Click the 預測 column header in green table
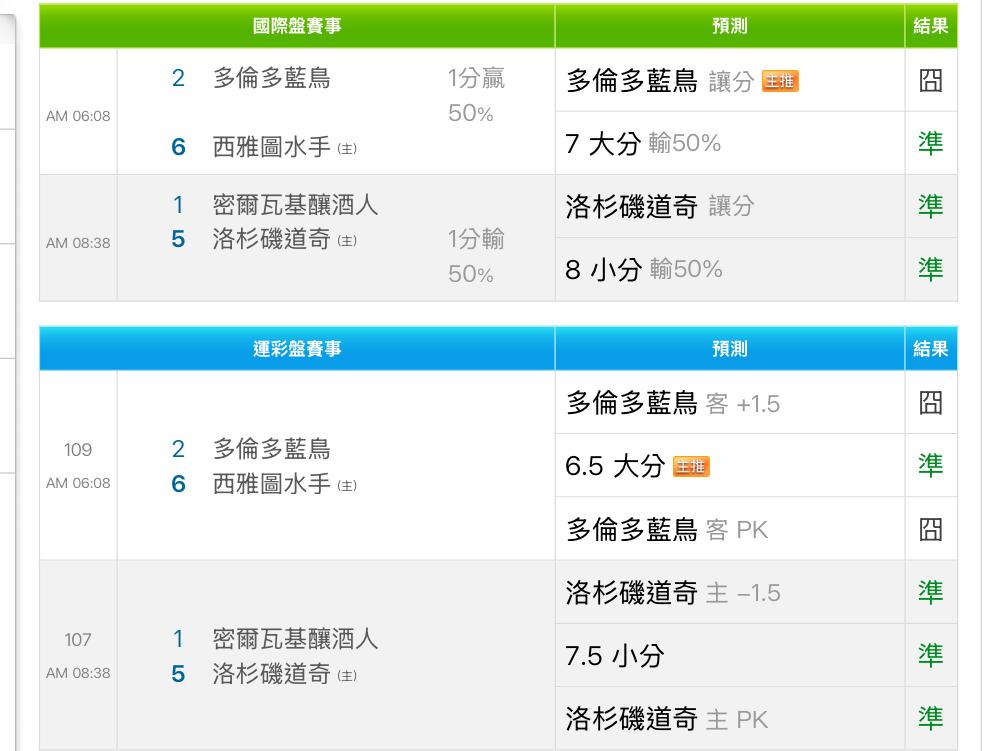The width and height of the screenshot is (994, 751). click(729, 27)
